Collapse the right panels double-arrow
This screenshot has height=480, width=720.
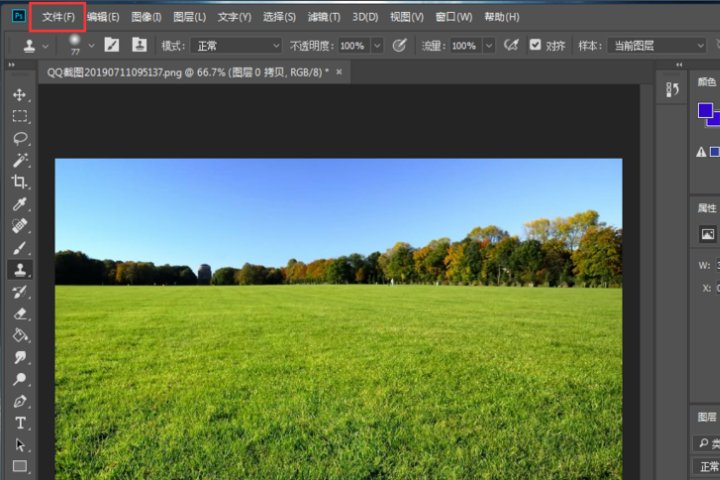click(x=679, y=65)
